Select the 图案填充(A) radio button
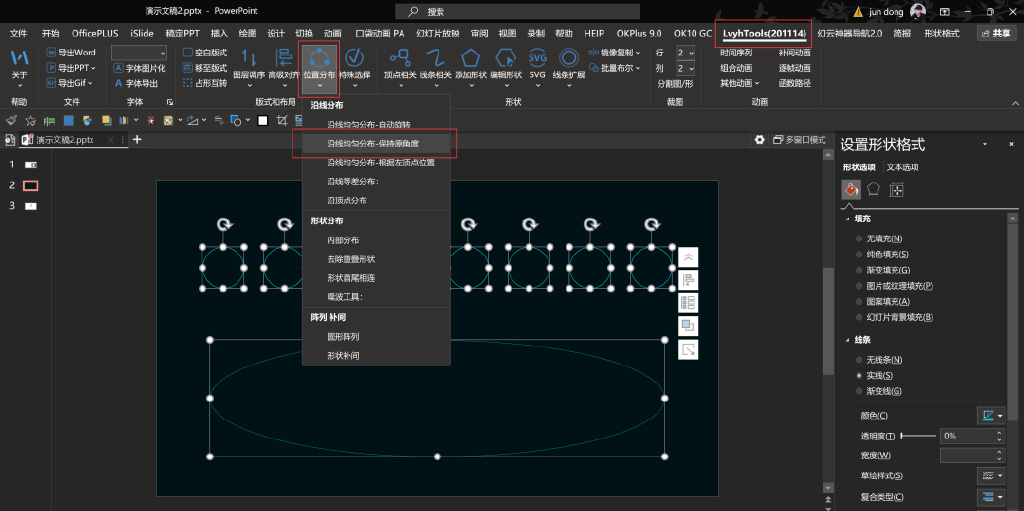 click(859, 301)
